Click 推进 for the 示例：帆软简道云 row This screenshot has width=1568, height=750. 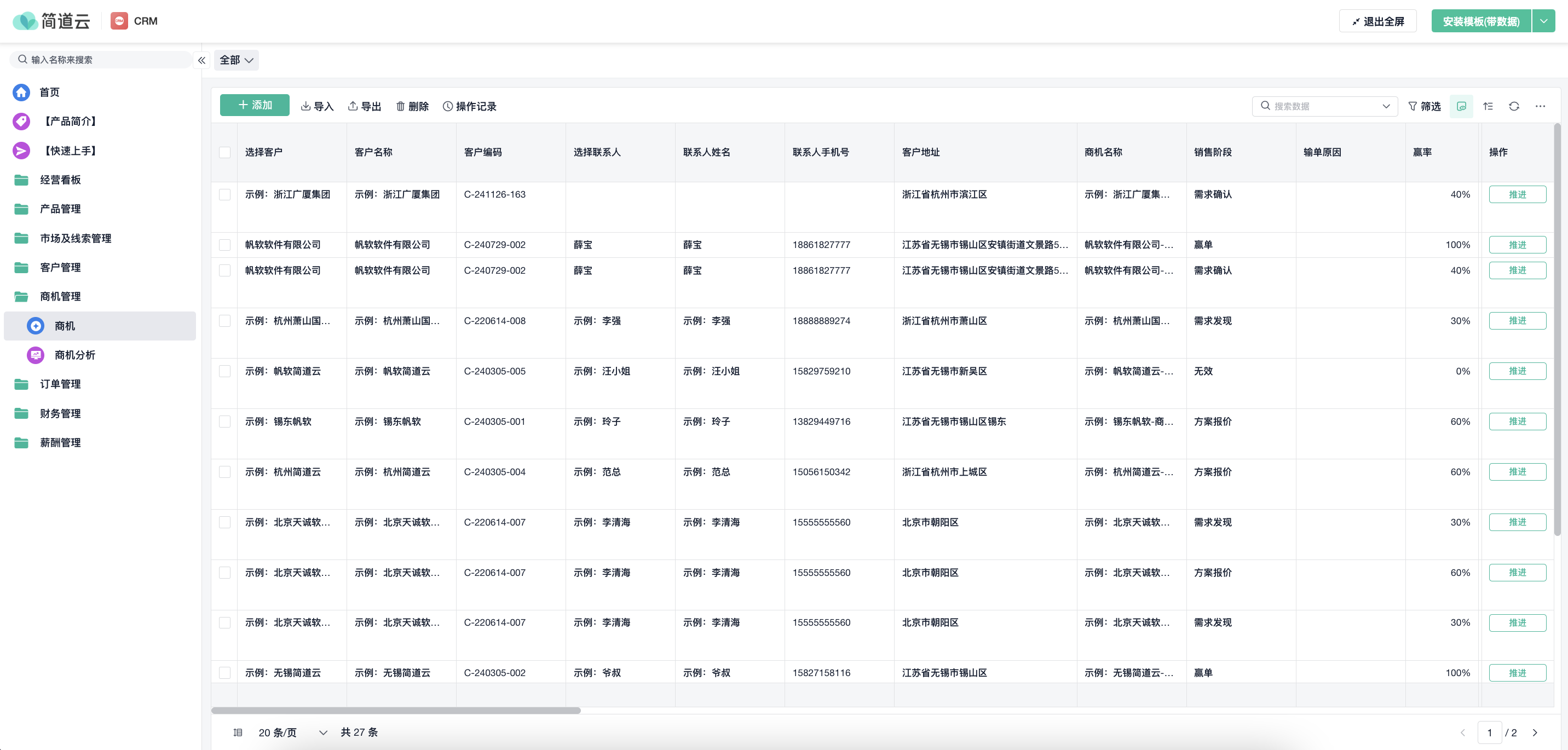coord(1517,371)
